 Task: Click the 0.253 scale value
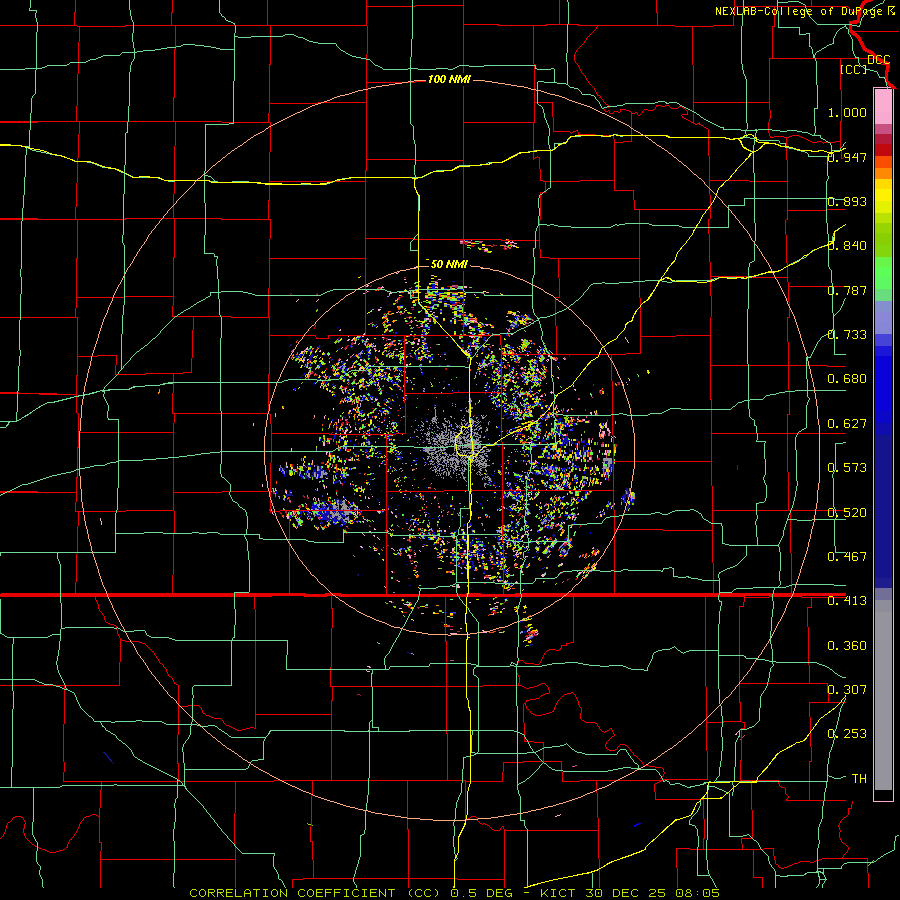[847, 734]
